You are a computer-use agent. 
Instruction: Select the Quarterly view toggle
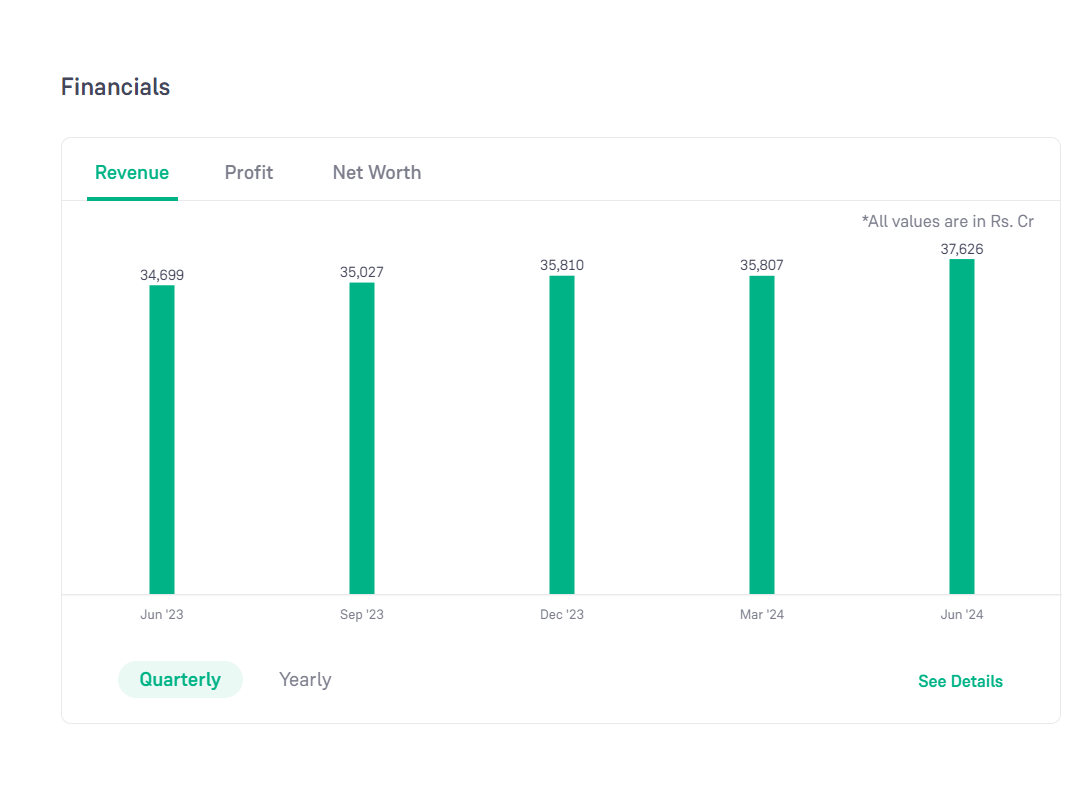coord(180,679)
